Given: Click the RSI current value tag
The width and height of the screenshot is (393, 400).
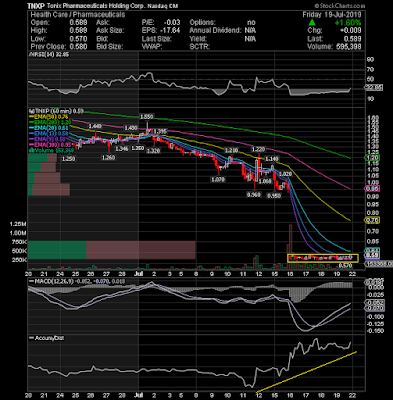Looking at the screenshot, I should (x=374, y=88).
